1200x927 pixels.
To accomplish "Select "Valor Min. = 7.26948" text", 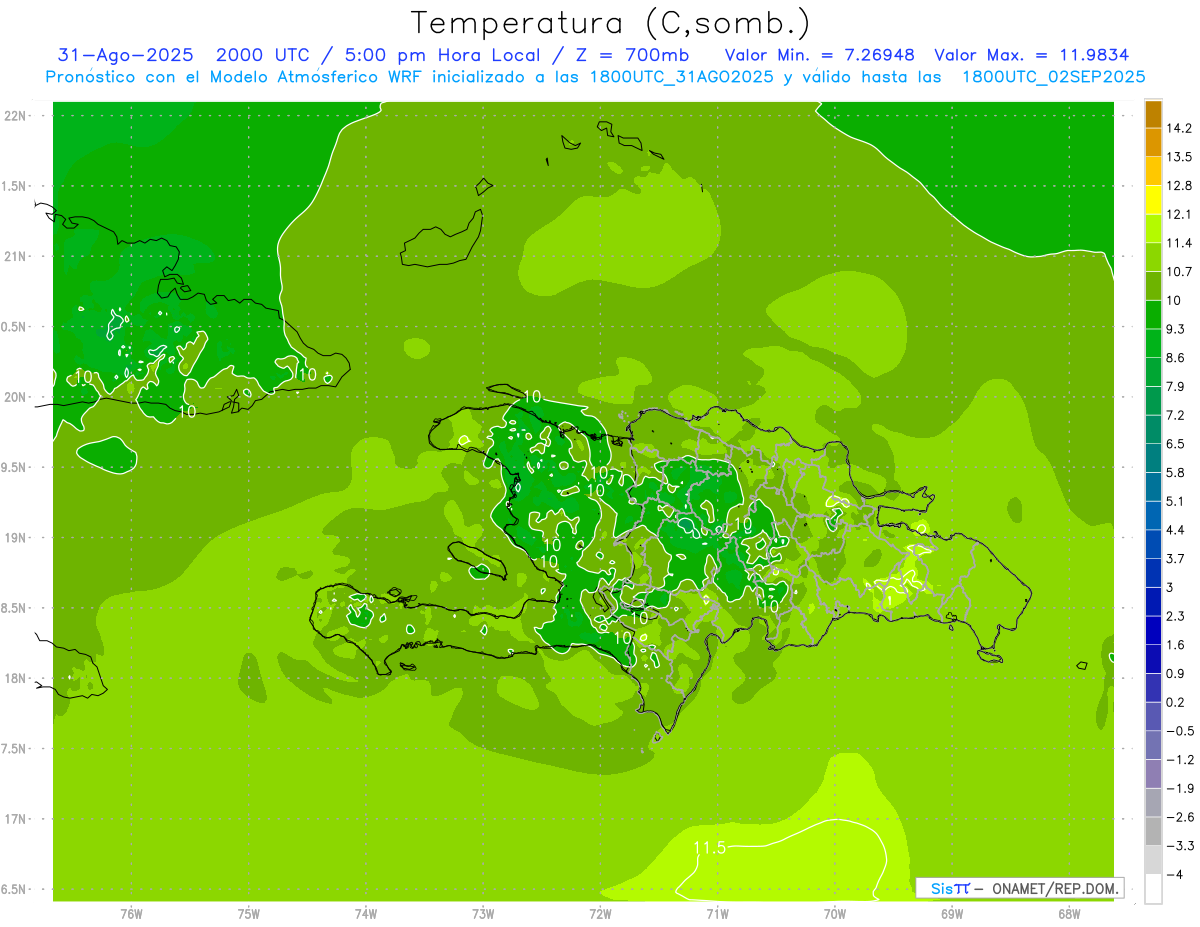I will coord(819,55).
